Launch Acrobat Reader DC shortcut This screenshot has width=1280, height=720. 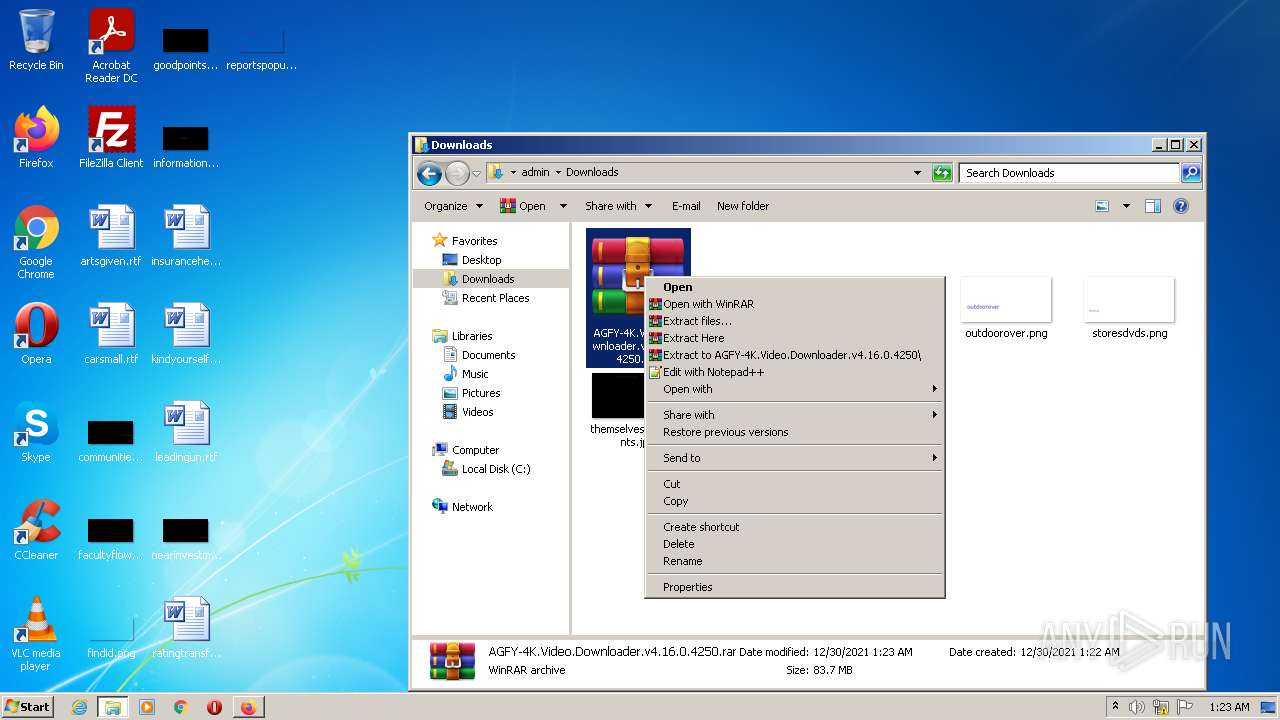coord(111,46)
